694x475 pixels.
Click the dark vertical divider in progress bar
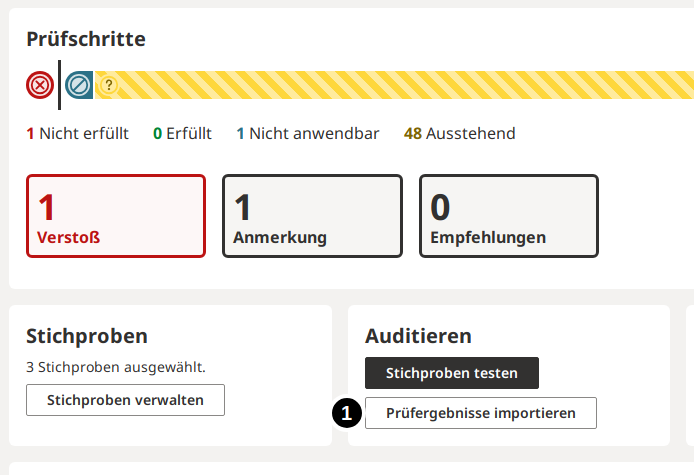59,85
